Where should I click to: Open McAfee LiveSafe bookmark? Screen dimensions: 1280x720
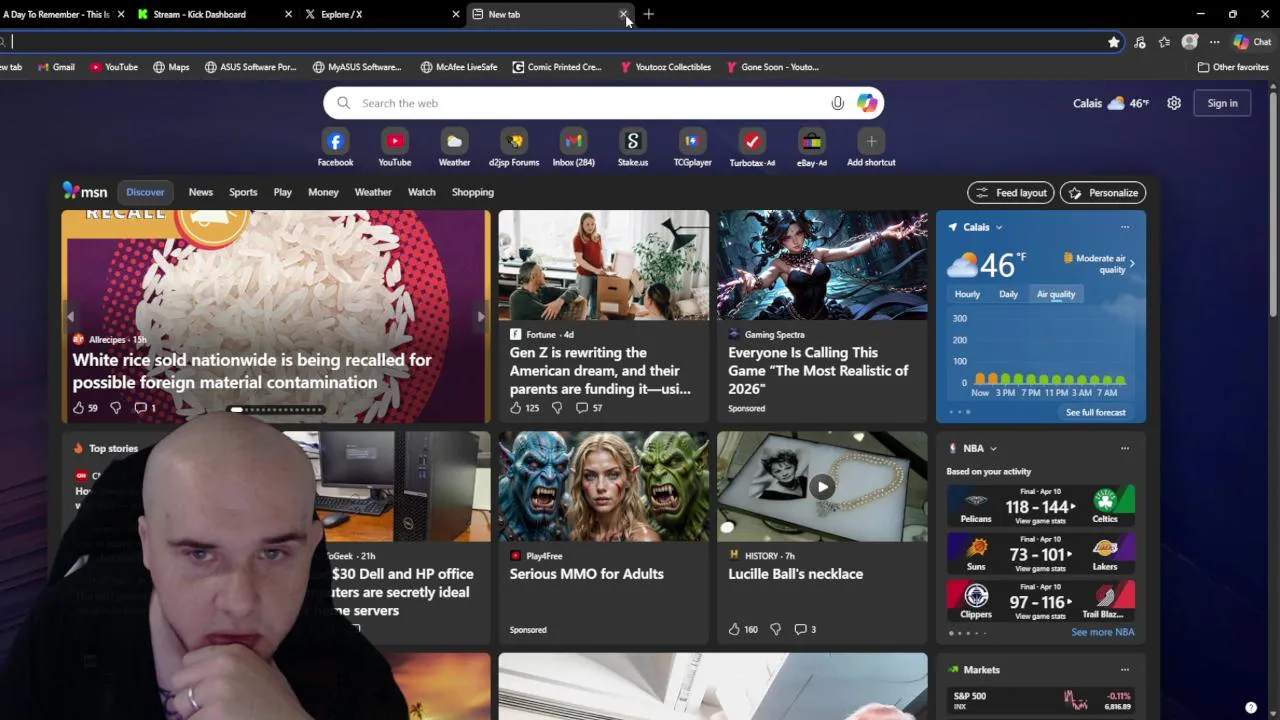click(459, 67)
